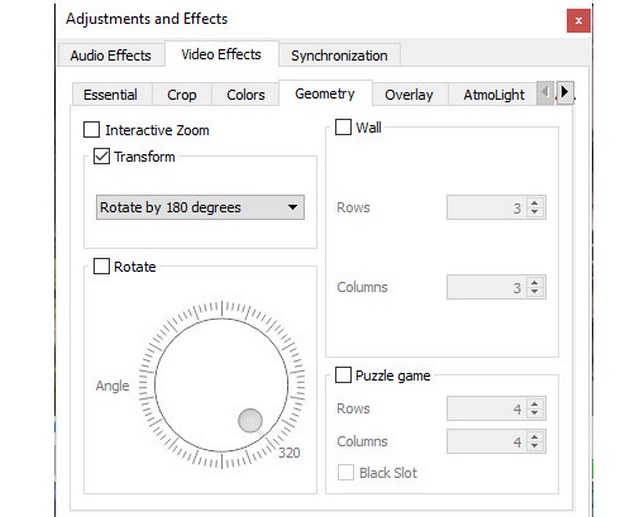This screenshot has width=640, height=517.
Task: Open the Rotate by 180 degrees dropdown
Action: [x=200, y=207]
